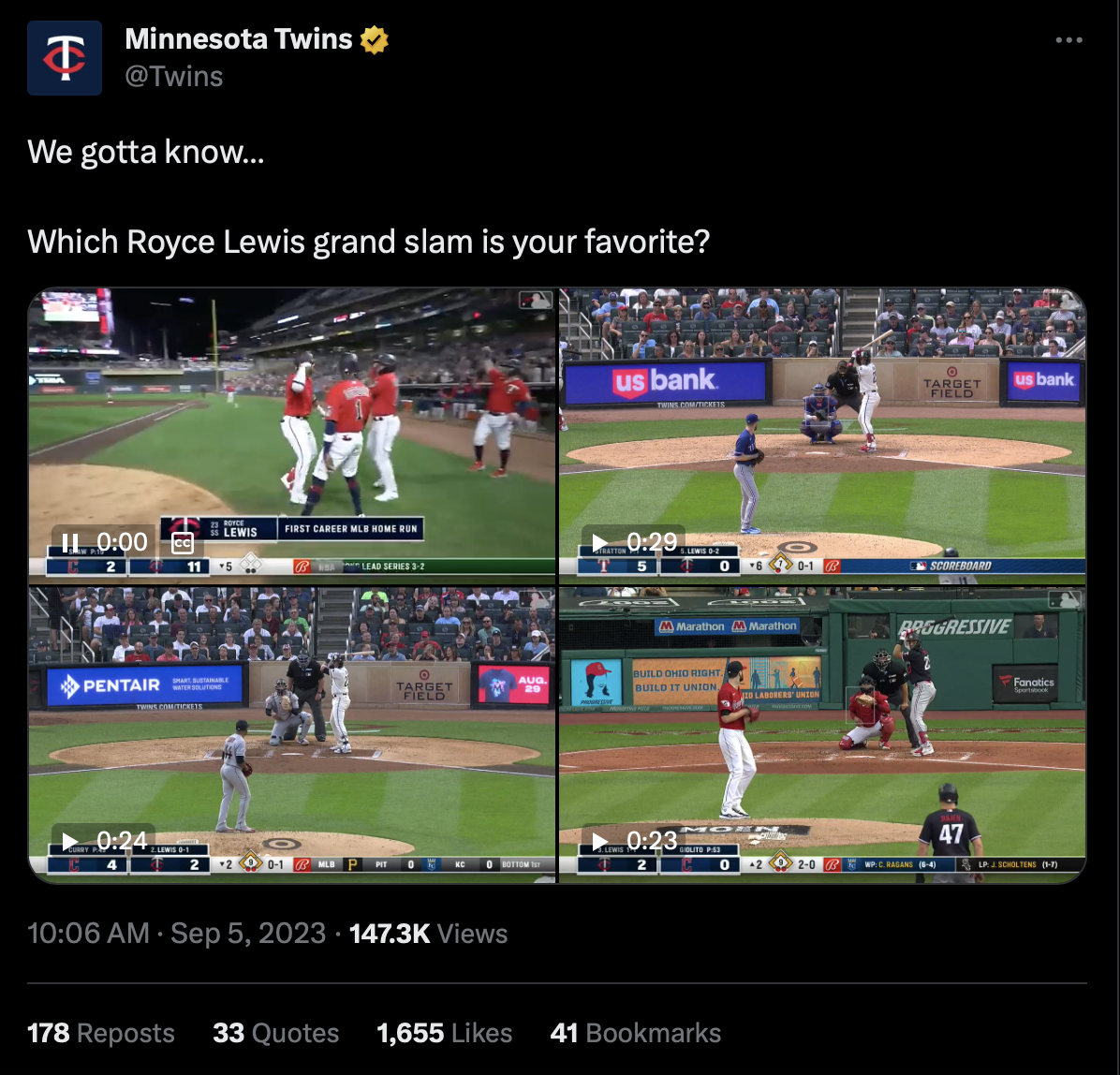View the 178 Reposts list
The width and height of the screenshot is (1120, 1075).
(101, 1033)
